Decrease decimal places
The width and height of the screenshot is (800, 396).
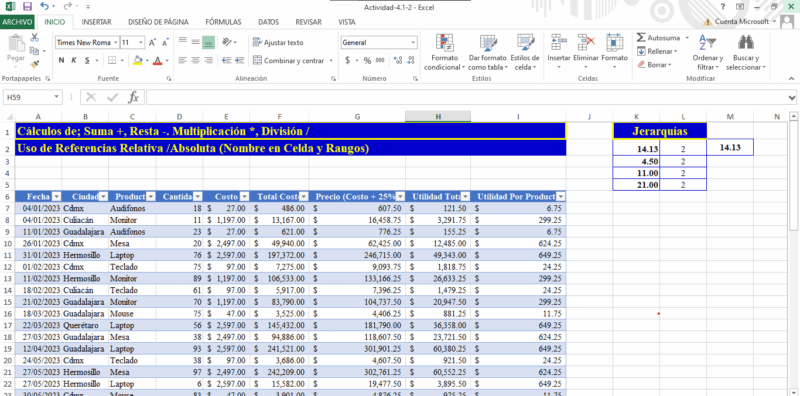(411, 60)
